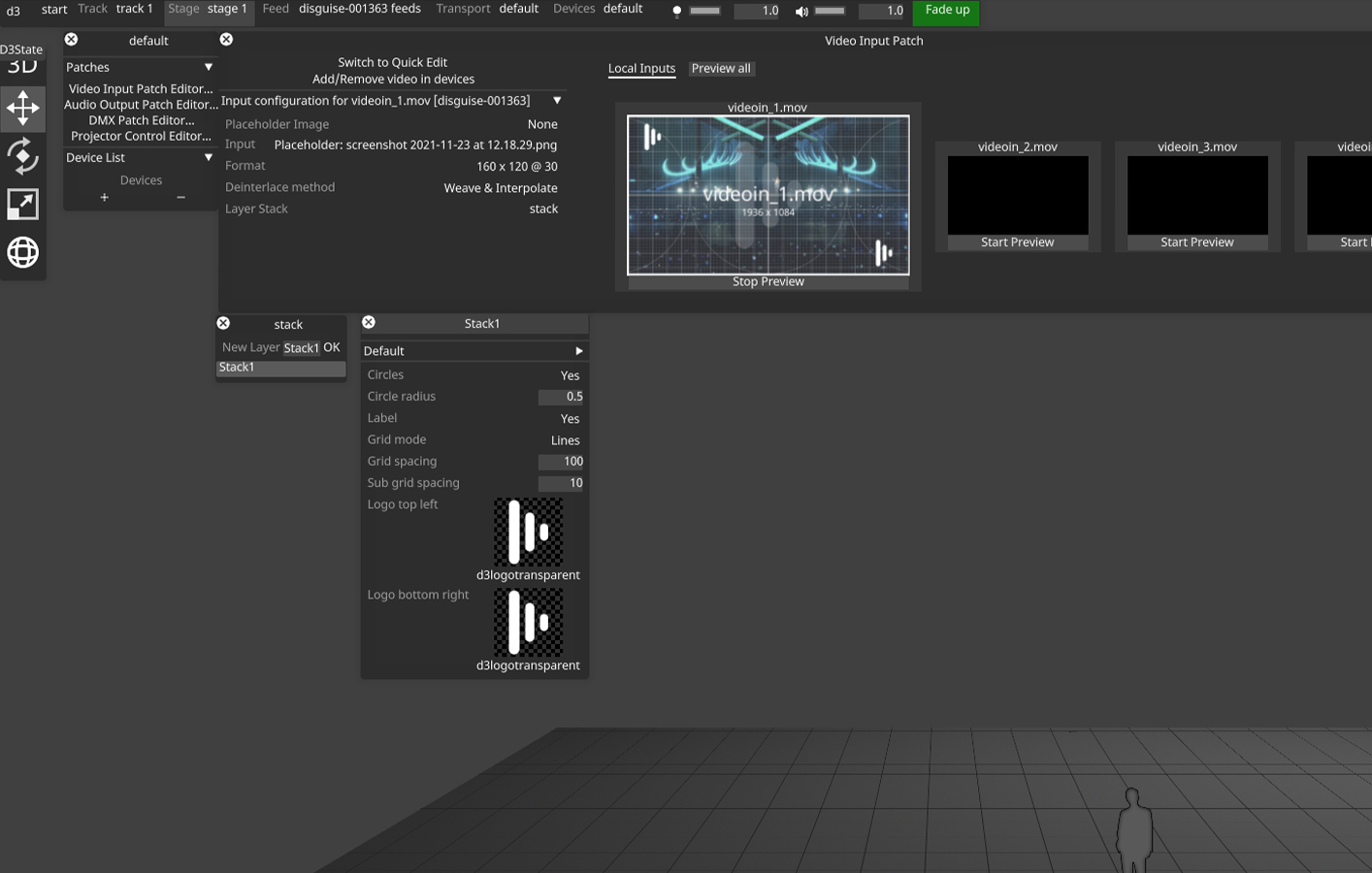Click Format 160 x 120 @ 30 value

(516, 166)
